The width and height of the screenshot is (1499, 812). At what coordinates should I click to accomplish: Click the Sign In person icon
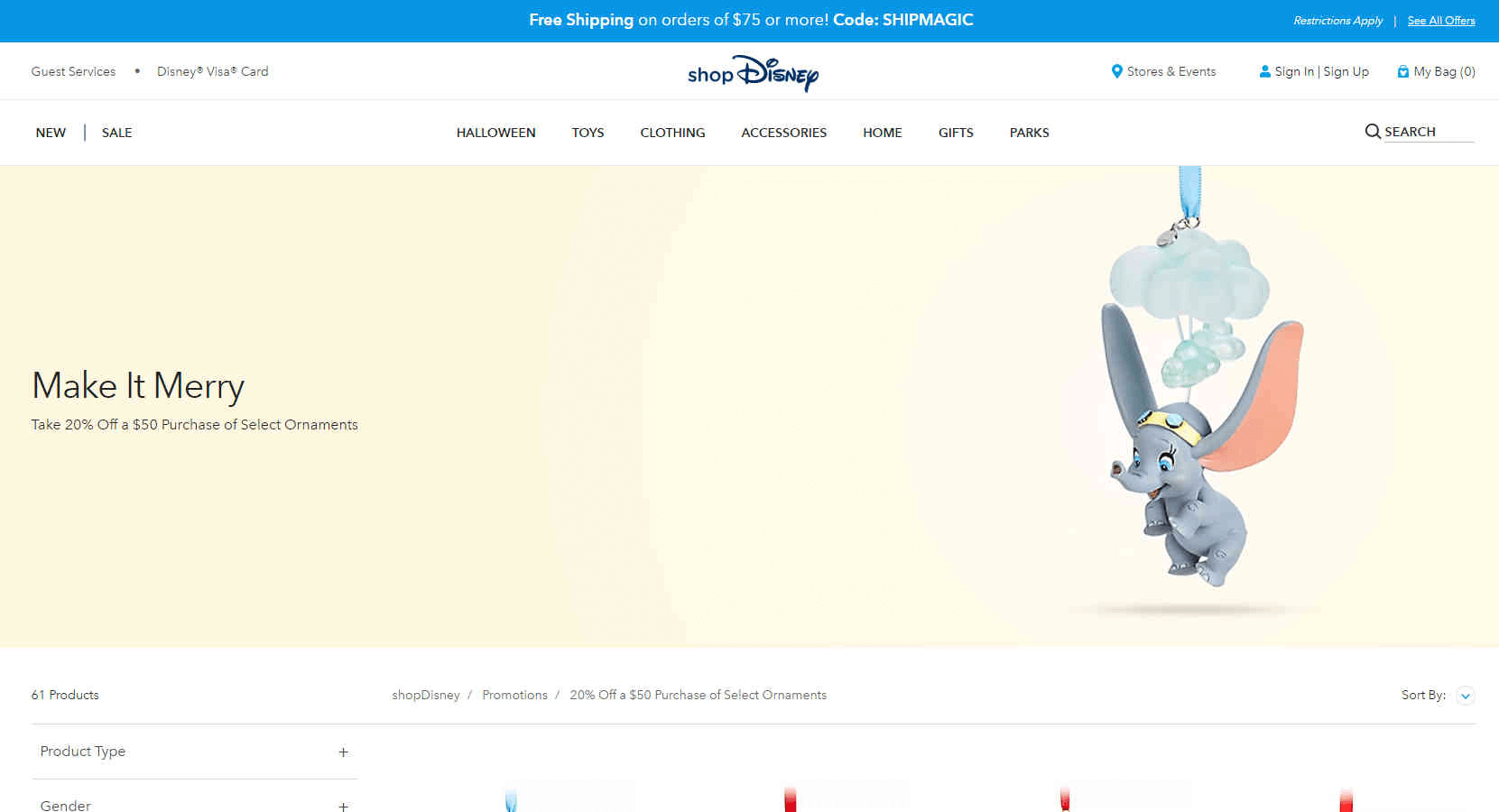click(x=1264, y=71)
